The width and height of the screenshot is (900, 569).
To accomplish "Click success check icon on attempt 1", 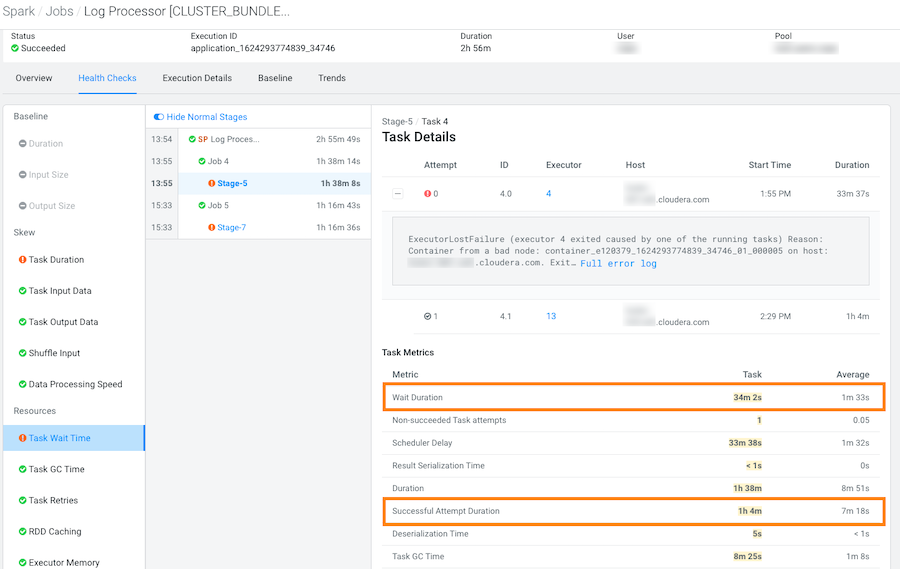I will tap(427, 316).
